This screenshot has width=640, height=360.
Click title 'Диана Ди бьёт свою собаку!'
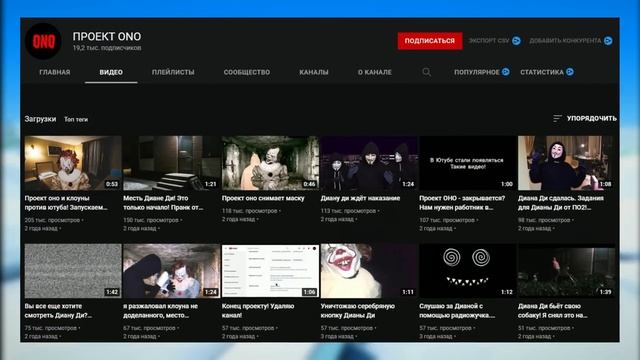click(x=553, y=311)
